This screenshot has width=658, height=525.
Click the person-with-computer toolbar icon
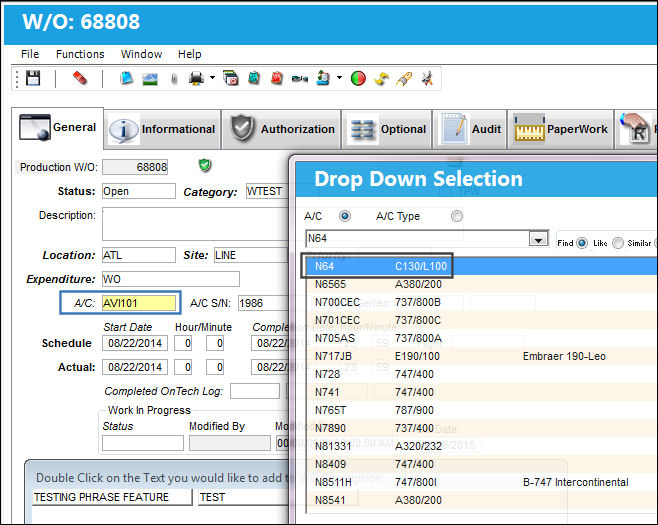click(323, 78)
